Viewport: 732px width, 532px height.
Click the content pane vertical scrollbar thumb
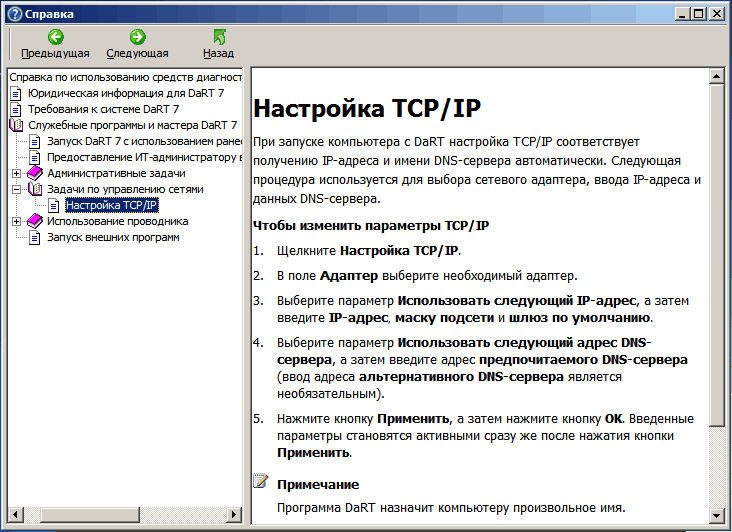(x=716, y=255)
